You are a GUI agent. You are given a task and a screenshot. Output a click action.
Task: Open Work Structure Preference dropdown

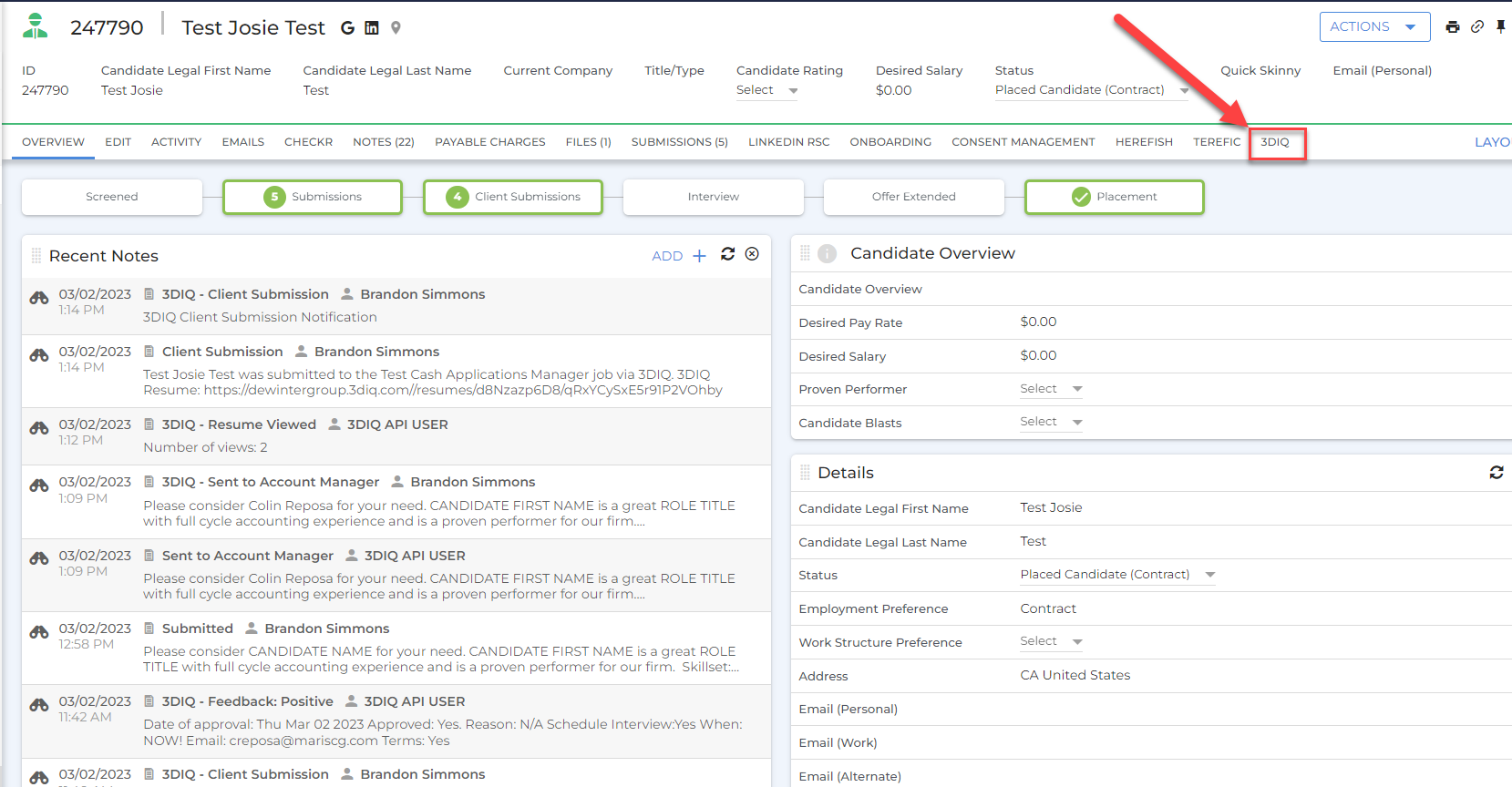point(1051,641)
